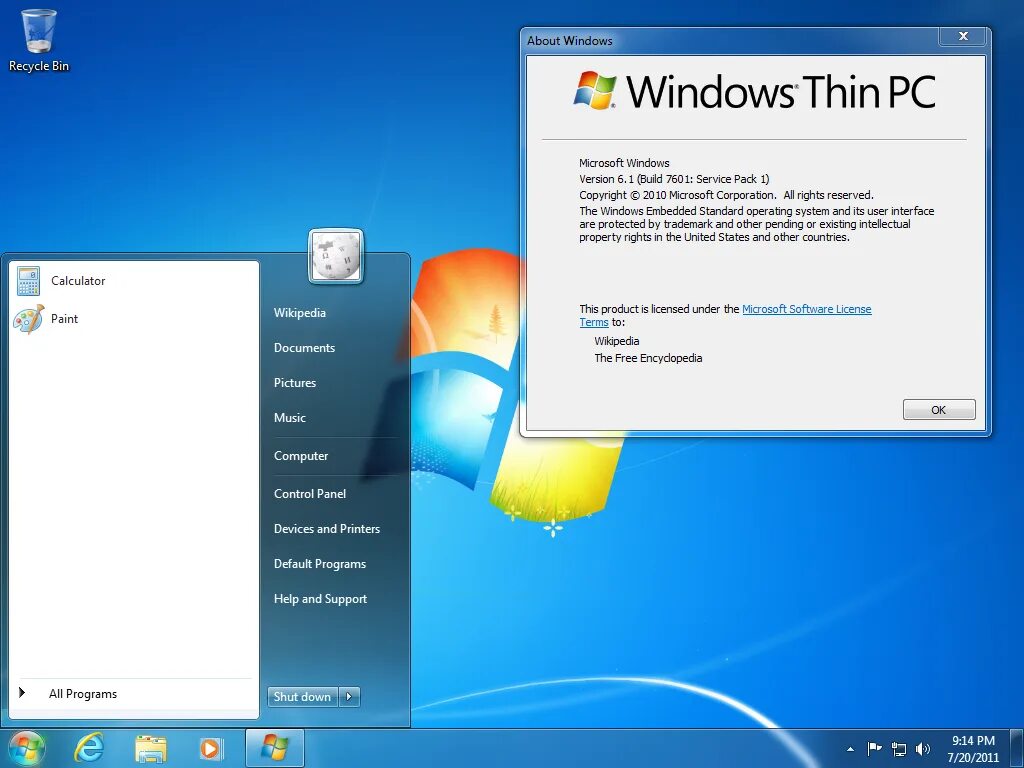The image size is (1024, 768).
Task: Open Computer from the Start menu
Action: [301, 456]
